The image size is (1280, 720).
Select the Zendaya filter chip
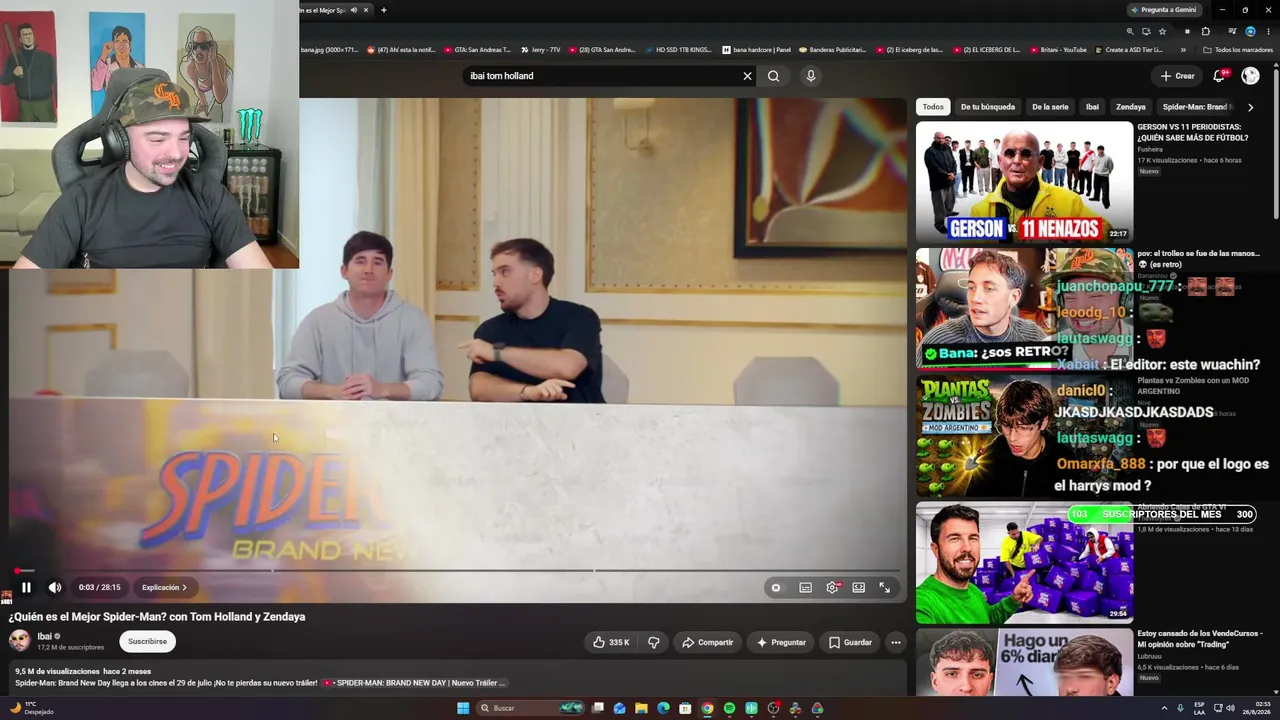[1131, 107]
